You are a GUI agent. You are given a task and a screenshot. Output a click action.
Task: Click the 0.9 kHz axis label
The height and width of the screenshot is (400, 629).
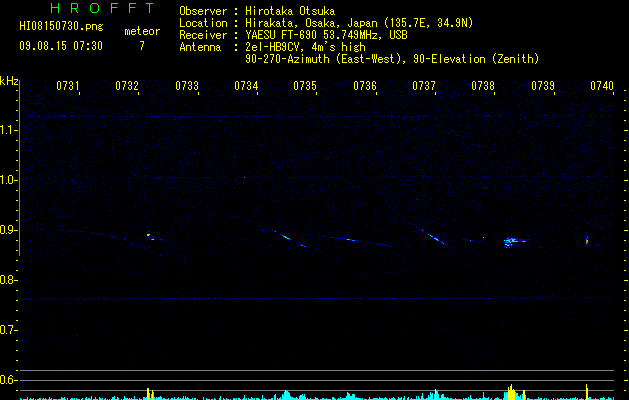pos(8,230)
